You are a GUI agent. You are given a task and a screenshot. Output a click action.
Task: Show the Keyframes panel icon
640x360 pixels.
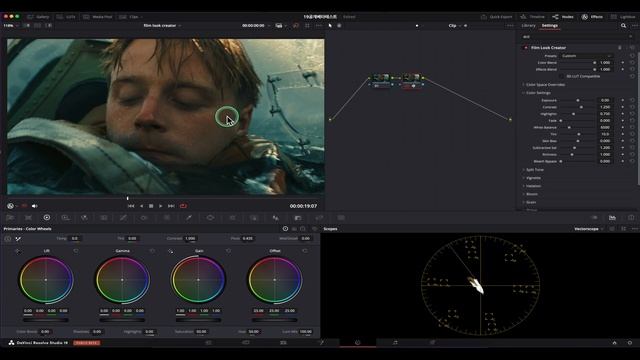pyautogui.click(x=594, y=218)
